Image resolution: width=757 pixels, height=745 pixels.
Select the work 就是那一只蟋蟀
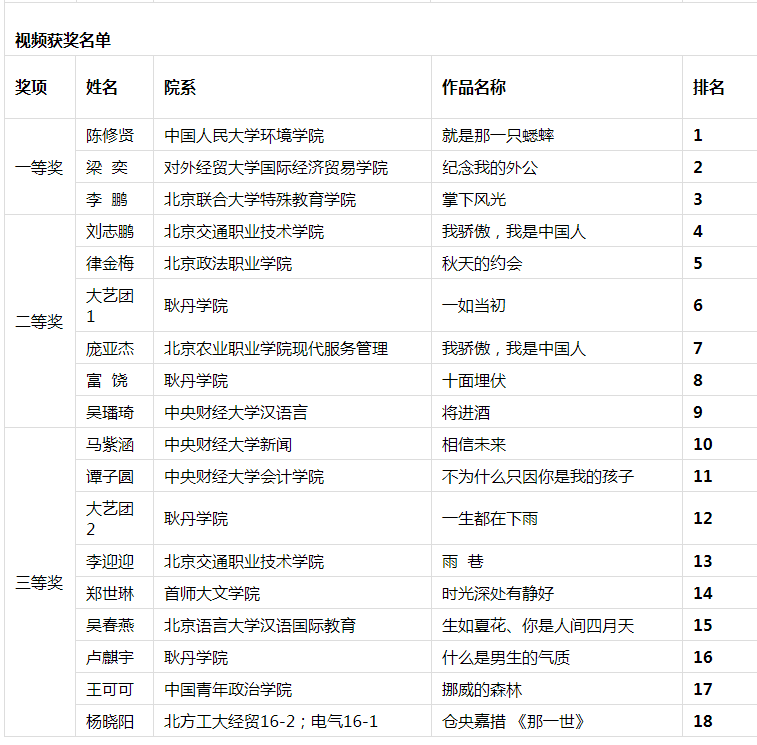(498, 135)
